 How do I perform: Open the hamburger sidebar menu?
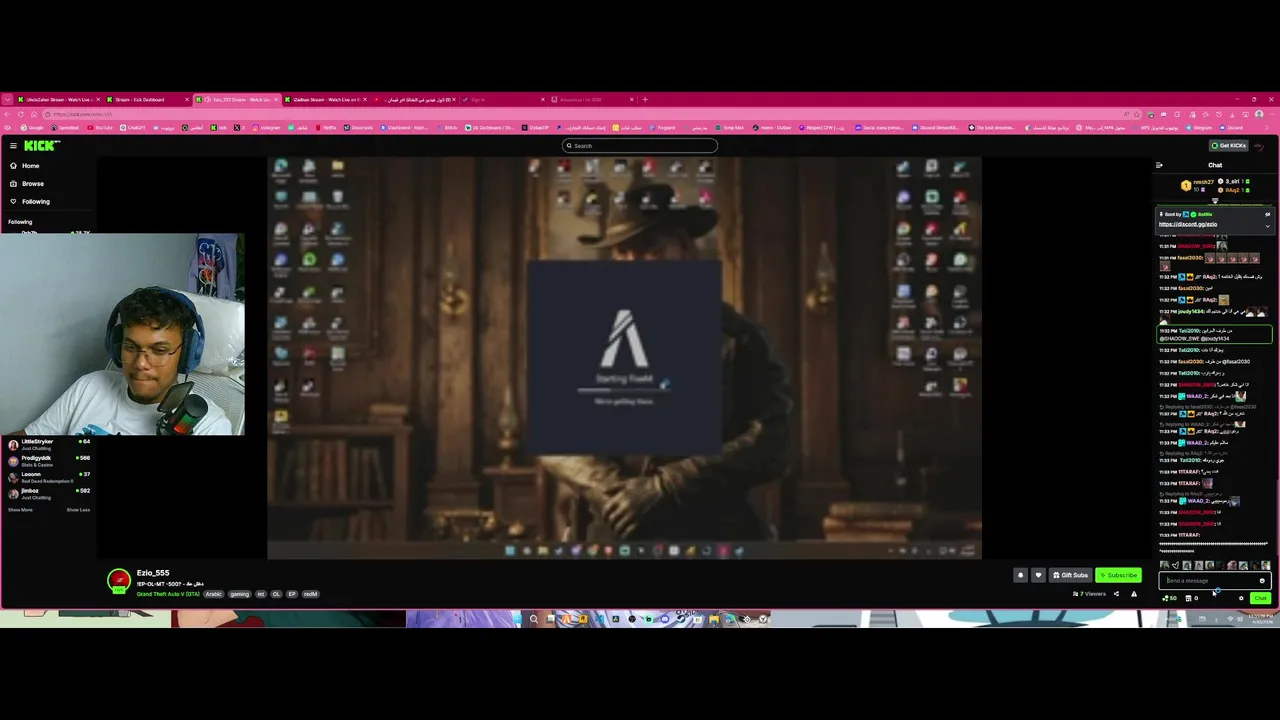point(13,146)
